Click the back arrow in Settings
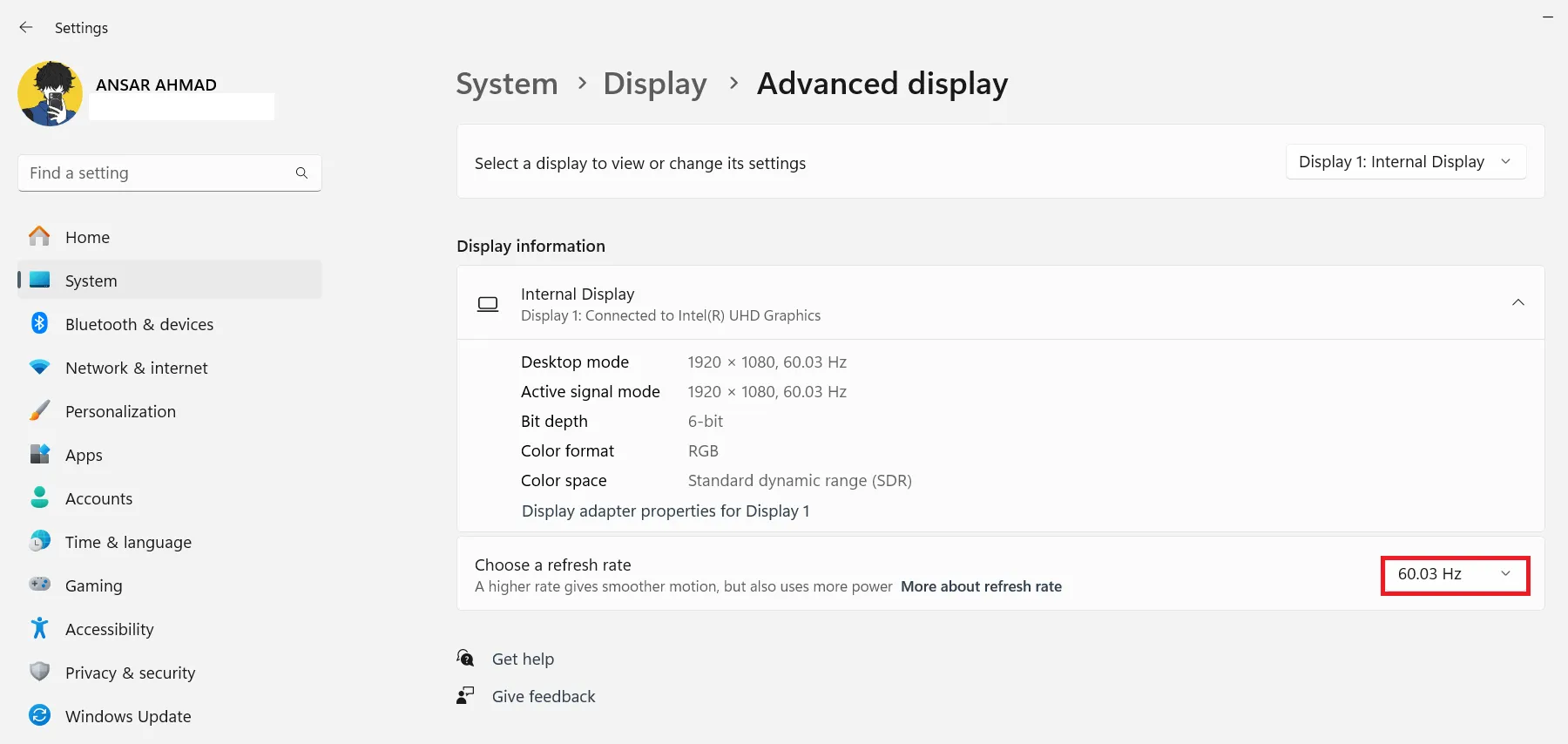The width and height of the screenshot is (1568, 744). [26, 28]
